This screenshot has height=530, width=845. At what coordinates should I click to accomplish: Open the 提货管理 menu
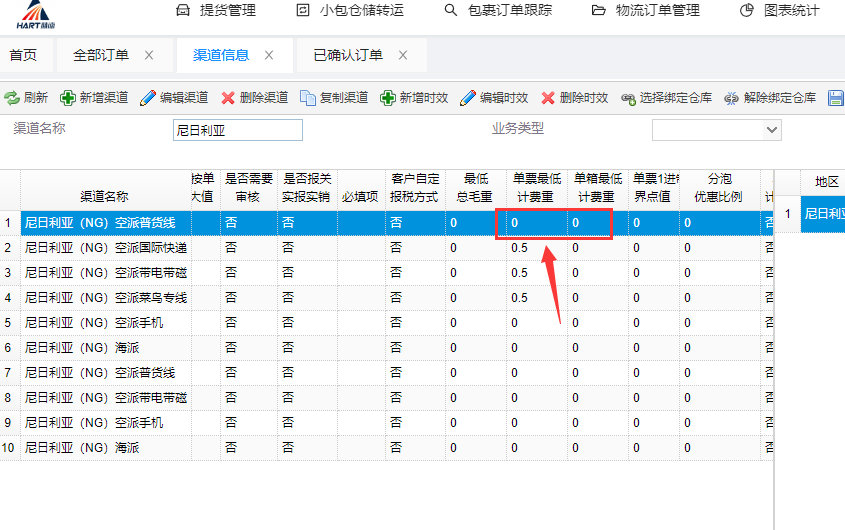[x=216, y=11]
